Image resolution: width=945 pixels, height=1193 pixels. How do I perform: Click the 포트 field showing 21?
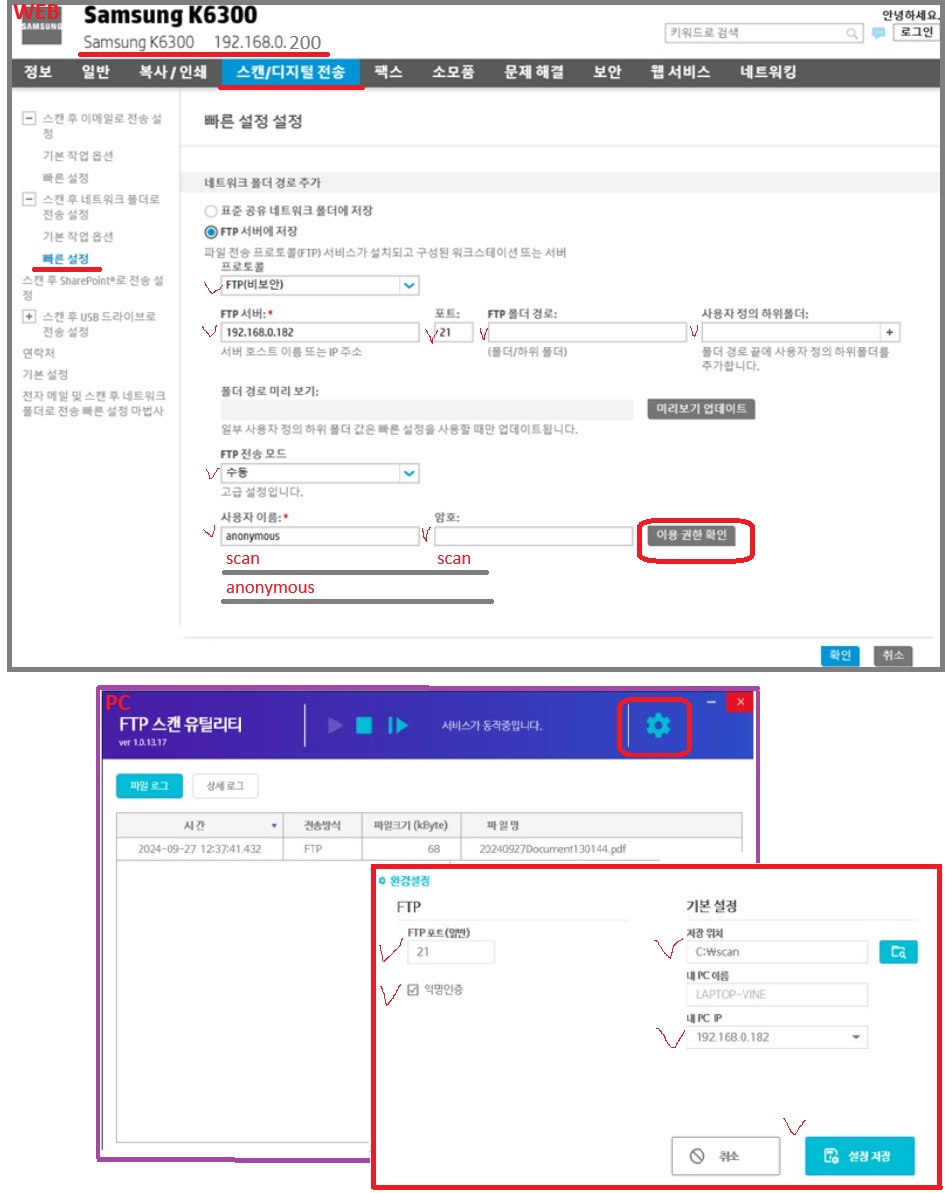tap(453, 332)
